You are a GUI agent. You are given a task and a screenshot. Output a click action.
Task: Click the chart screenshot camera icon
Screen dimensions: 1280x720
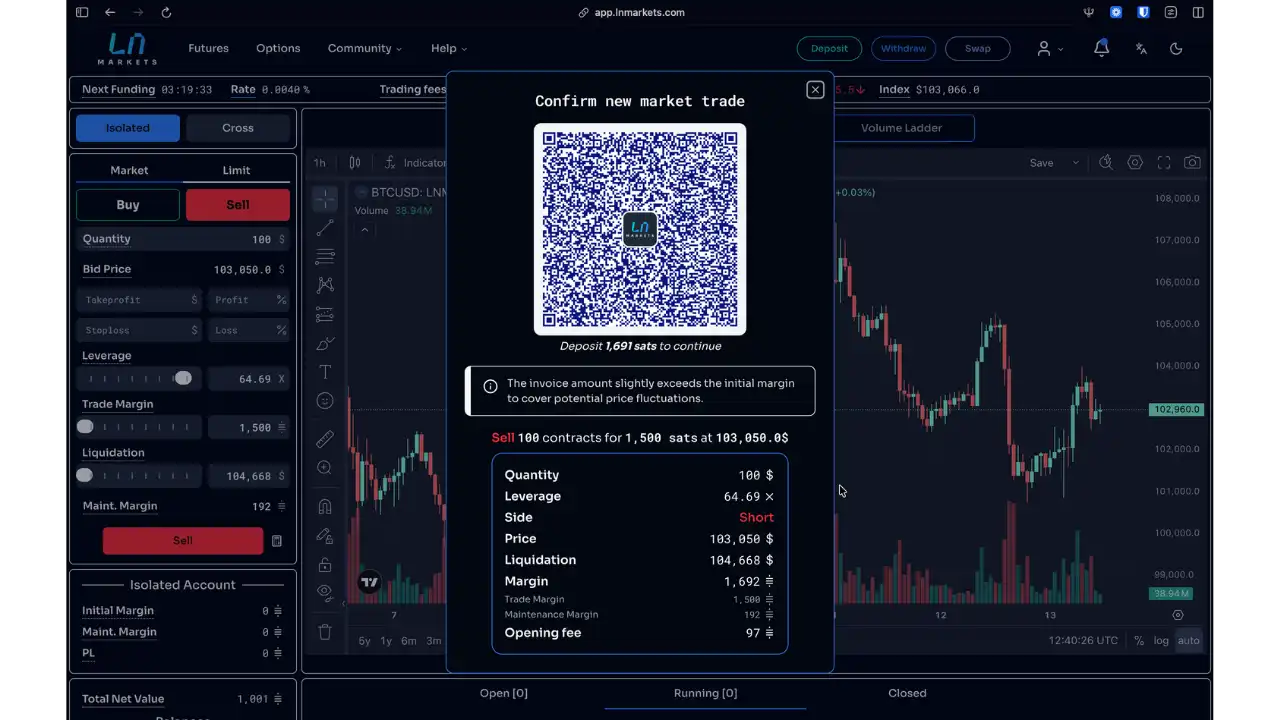(1192, 162)
